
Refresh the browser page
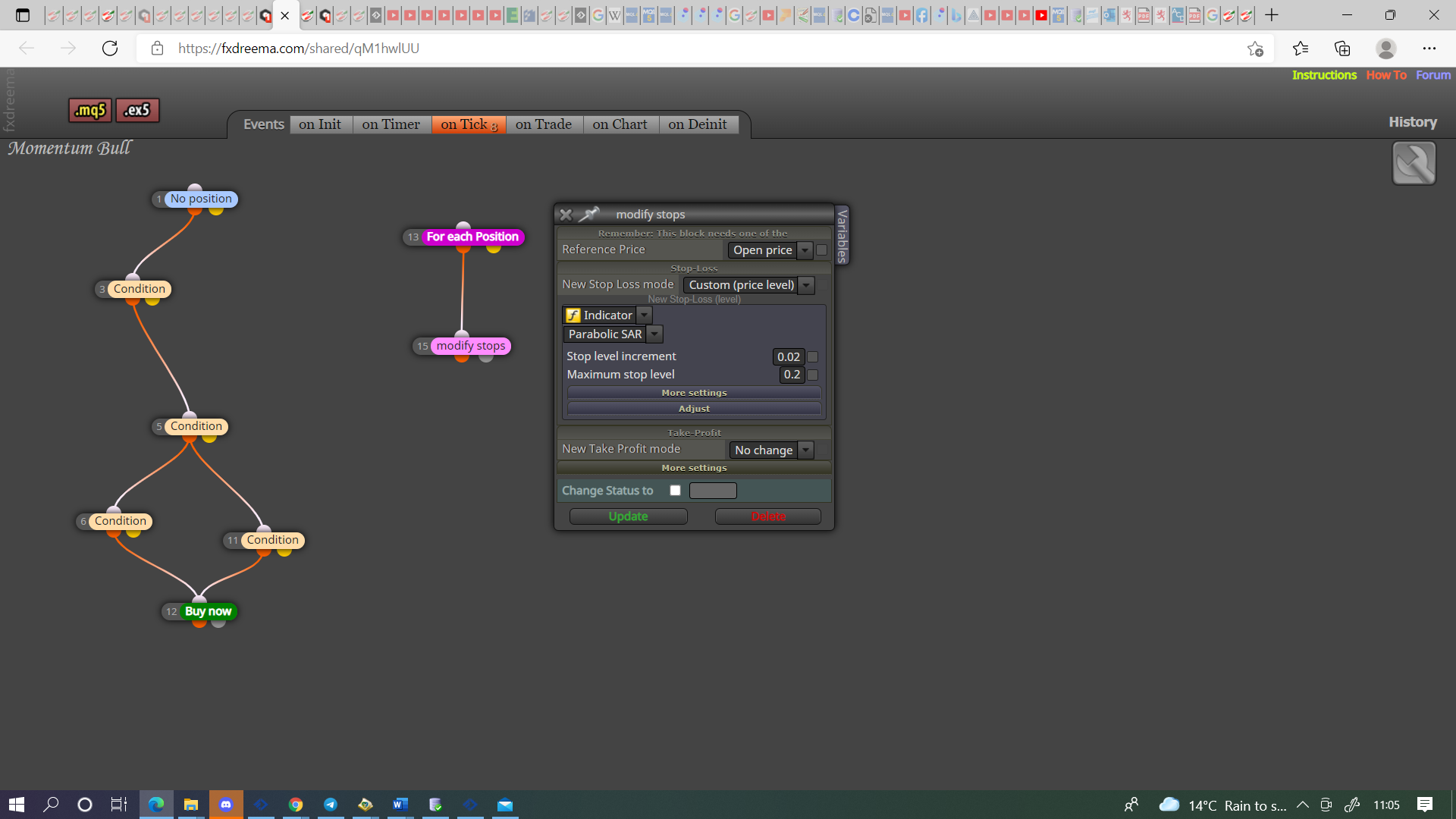110,49
